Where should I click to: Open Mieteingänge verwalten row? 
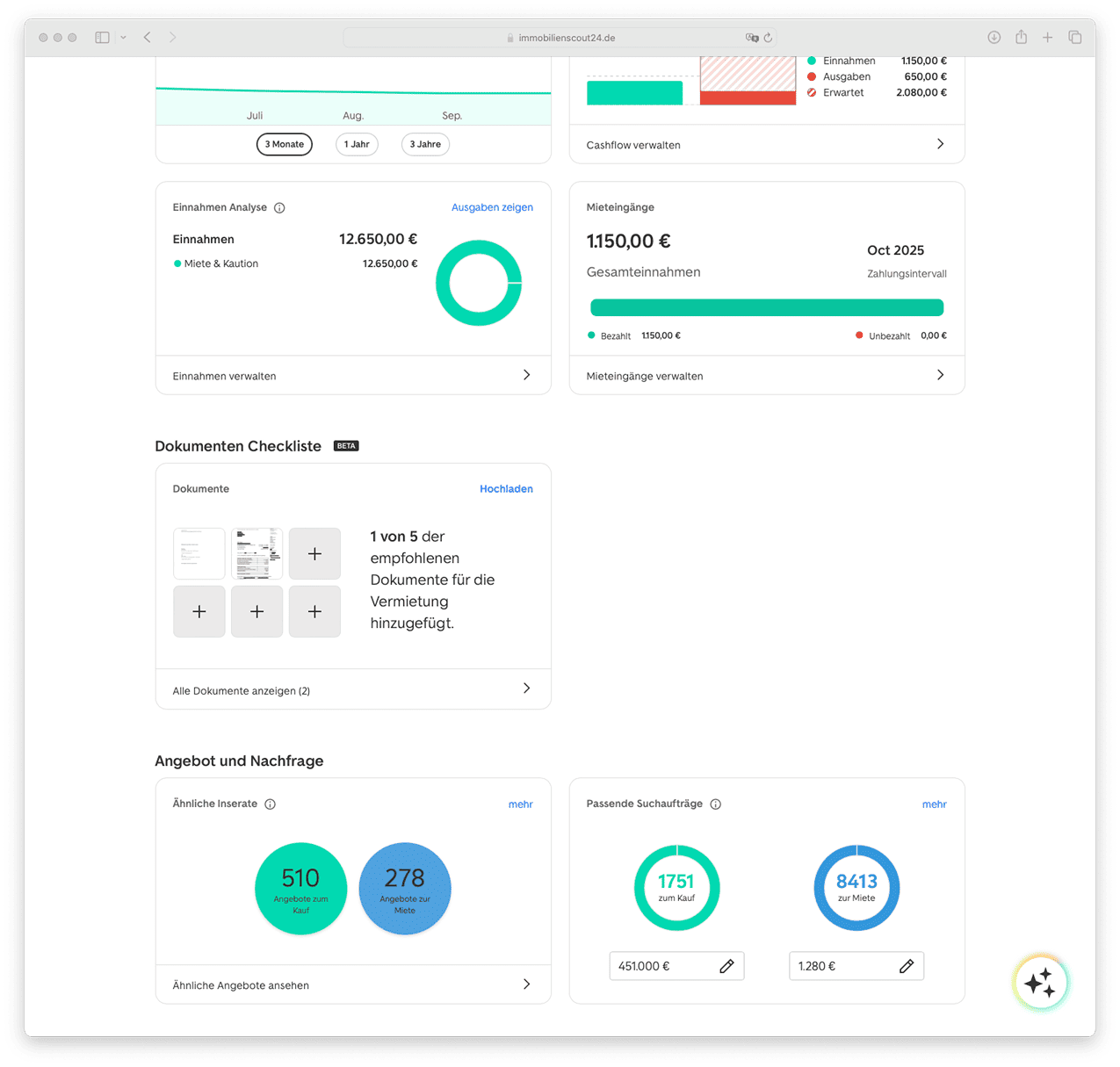(940, 375)
